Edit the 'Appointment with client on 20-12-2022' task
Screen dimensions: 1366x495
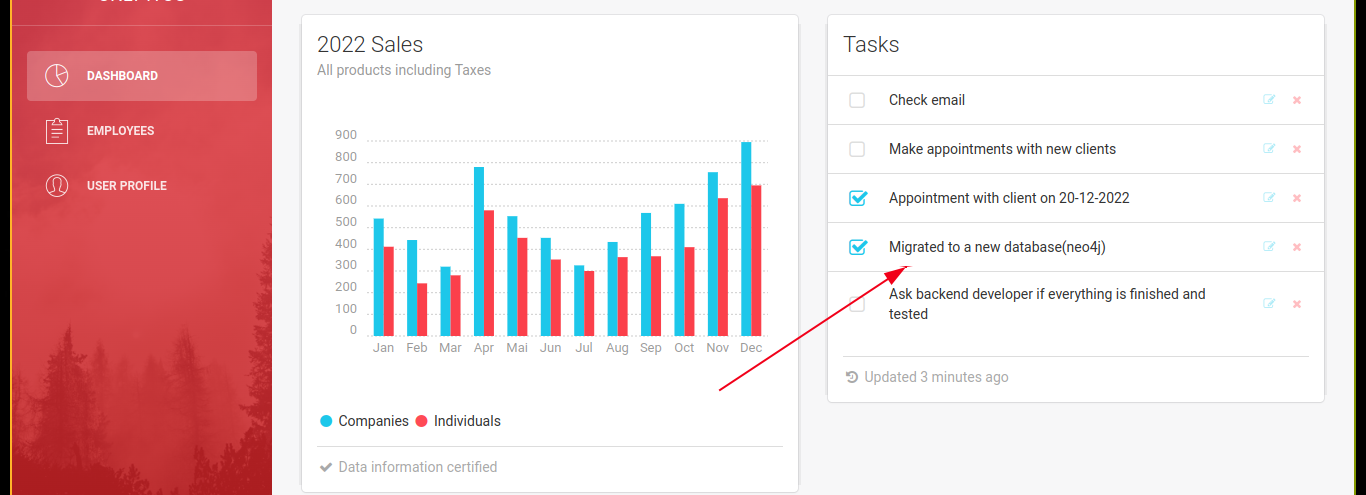click(x=1269, y=198)
